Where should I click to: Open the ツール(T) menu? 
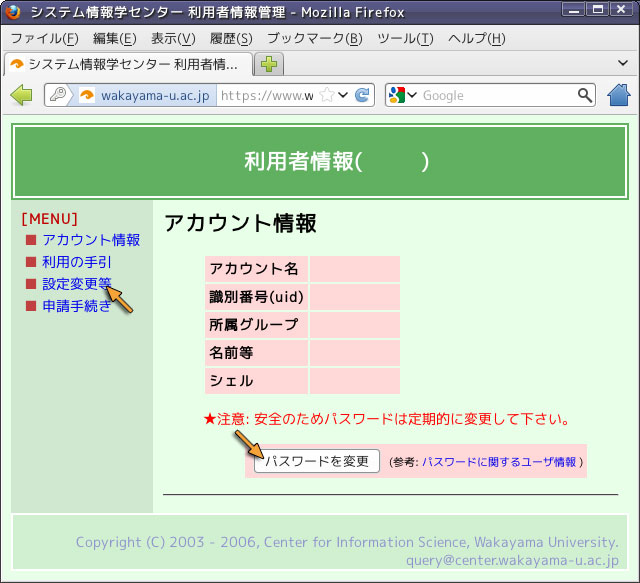pos(404,38)
